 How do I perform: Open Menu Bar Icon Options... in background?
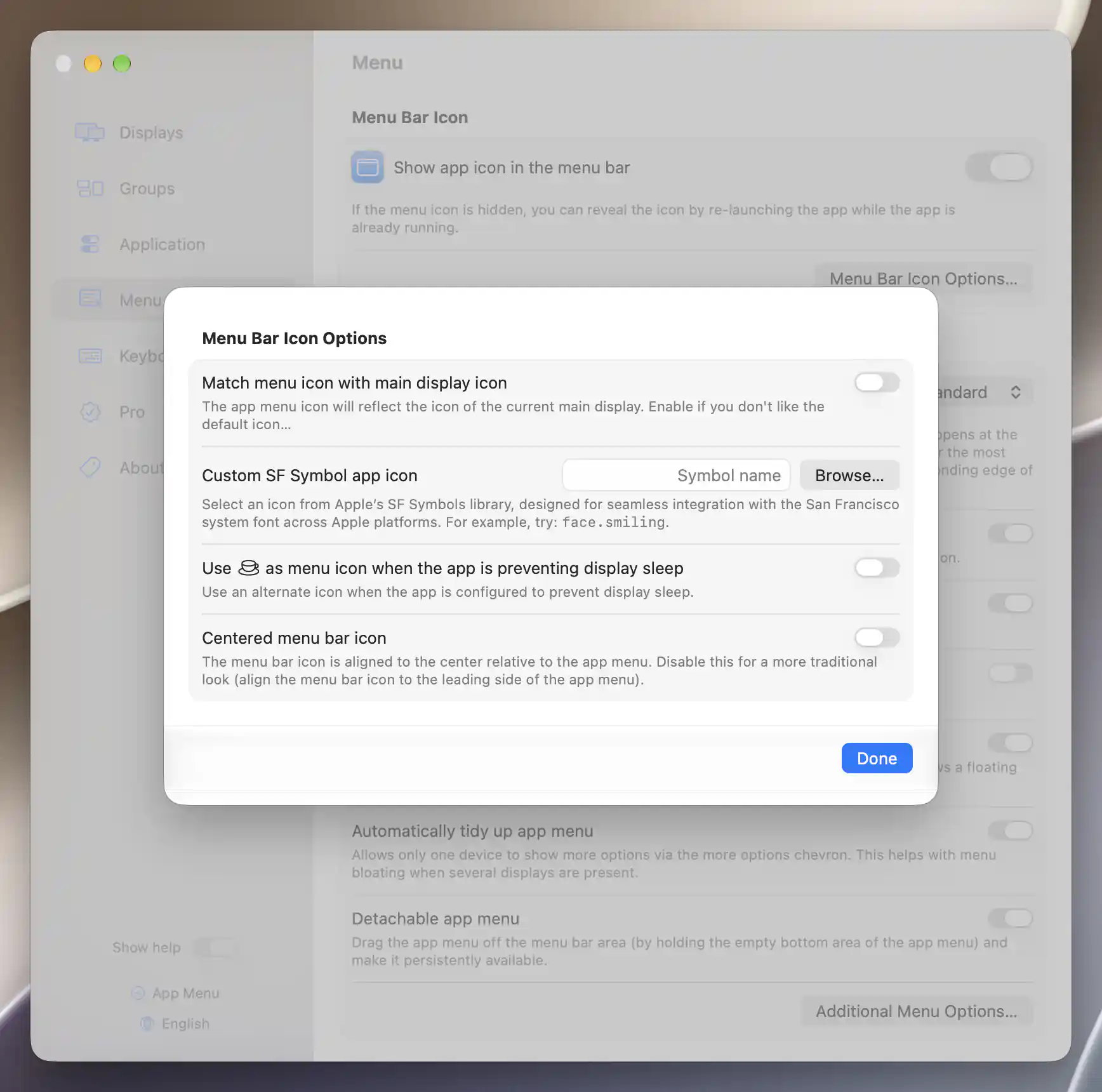pyautogui.click(x=923, y=279)
